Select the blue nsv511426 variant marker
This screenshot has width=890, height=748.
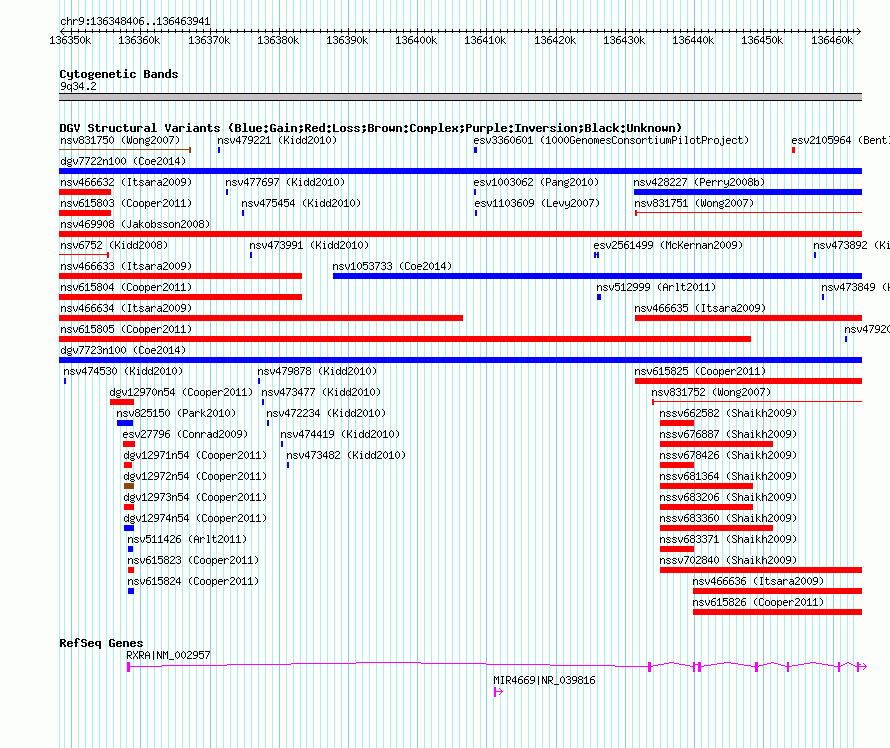130,549
